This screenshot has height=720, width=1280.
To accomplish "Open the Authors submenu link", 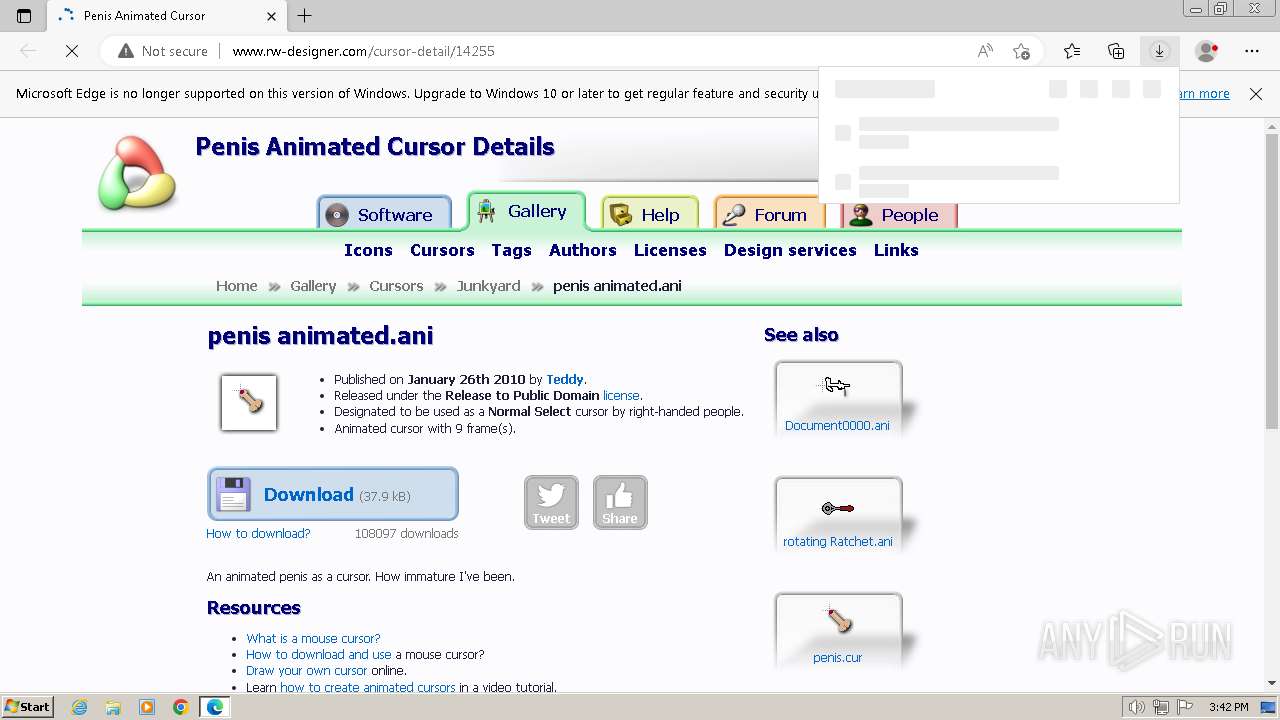I will tap(582, 250).
